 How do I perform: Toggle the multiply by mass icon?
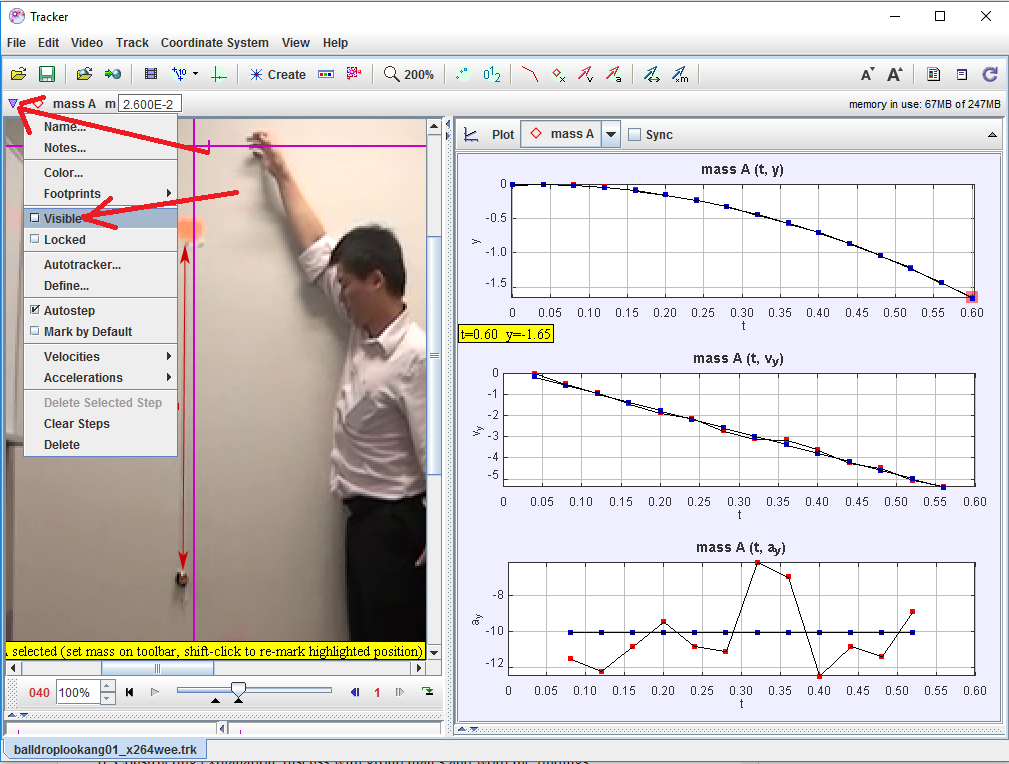click(680, 74)
